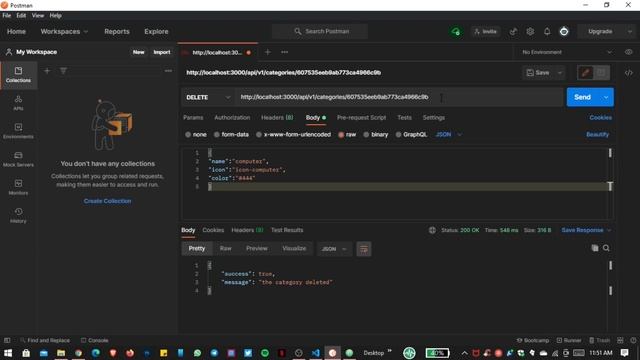Click the Save request button
Image resolution: width=640 pixels, height=360 pixels.
(538, 73)
